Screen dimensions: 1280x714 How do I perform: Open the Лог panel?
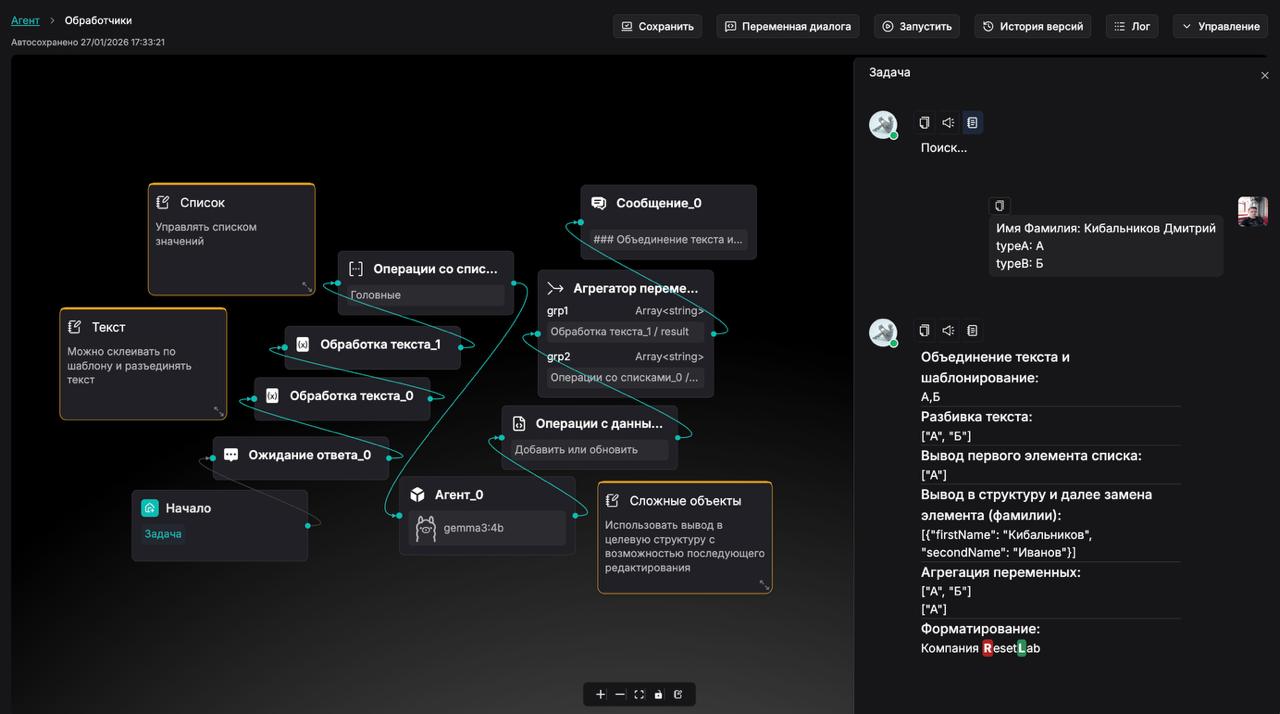tap(1131, 26)
